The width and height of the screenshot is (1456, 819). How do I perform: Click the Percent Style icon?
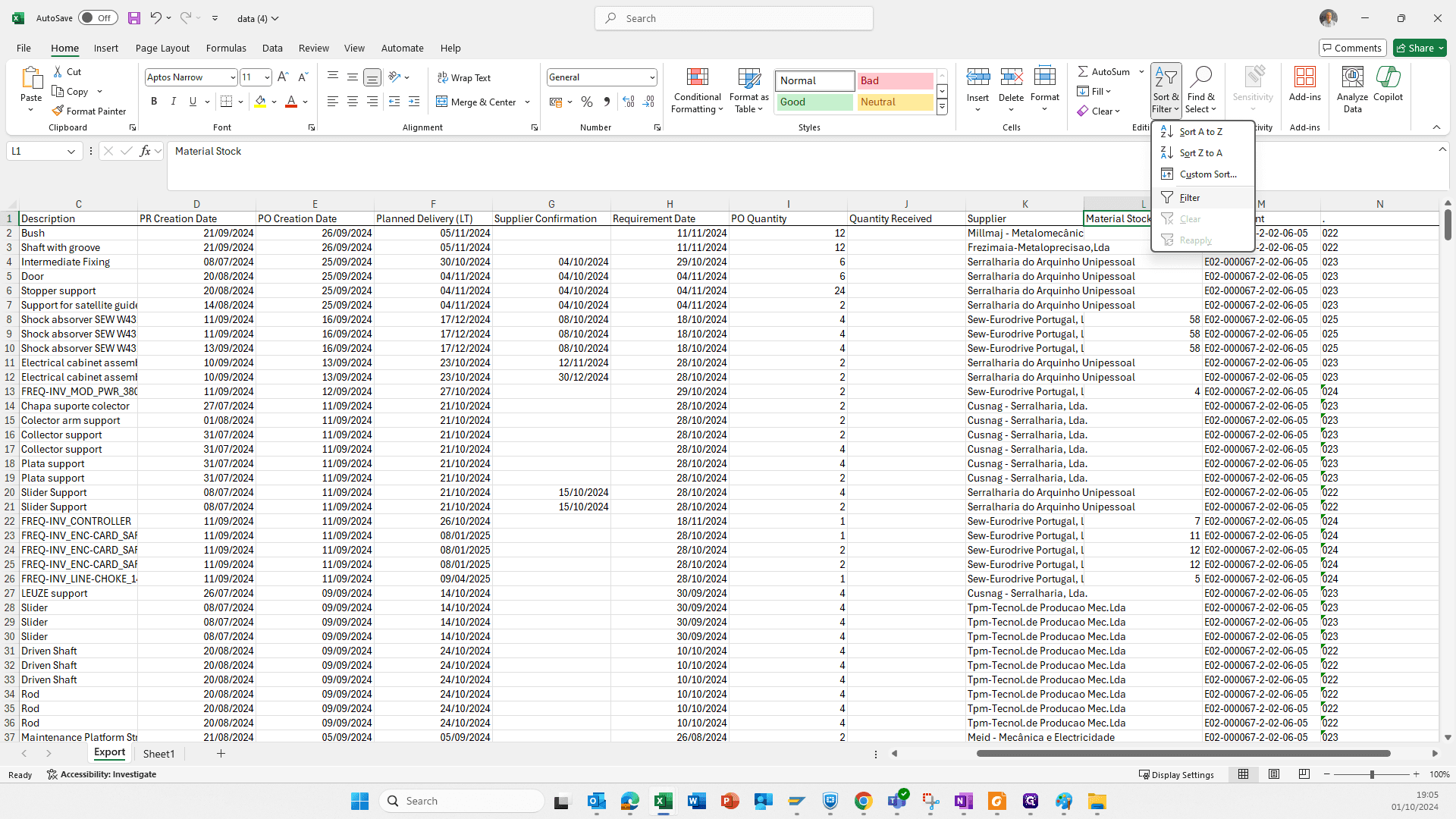point(586,102)
